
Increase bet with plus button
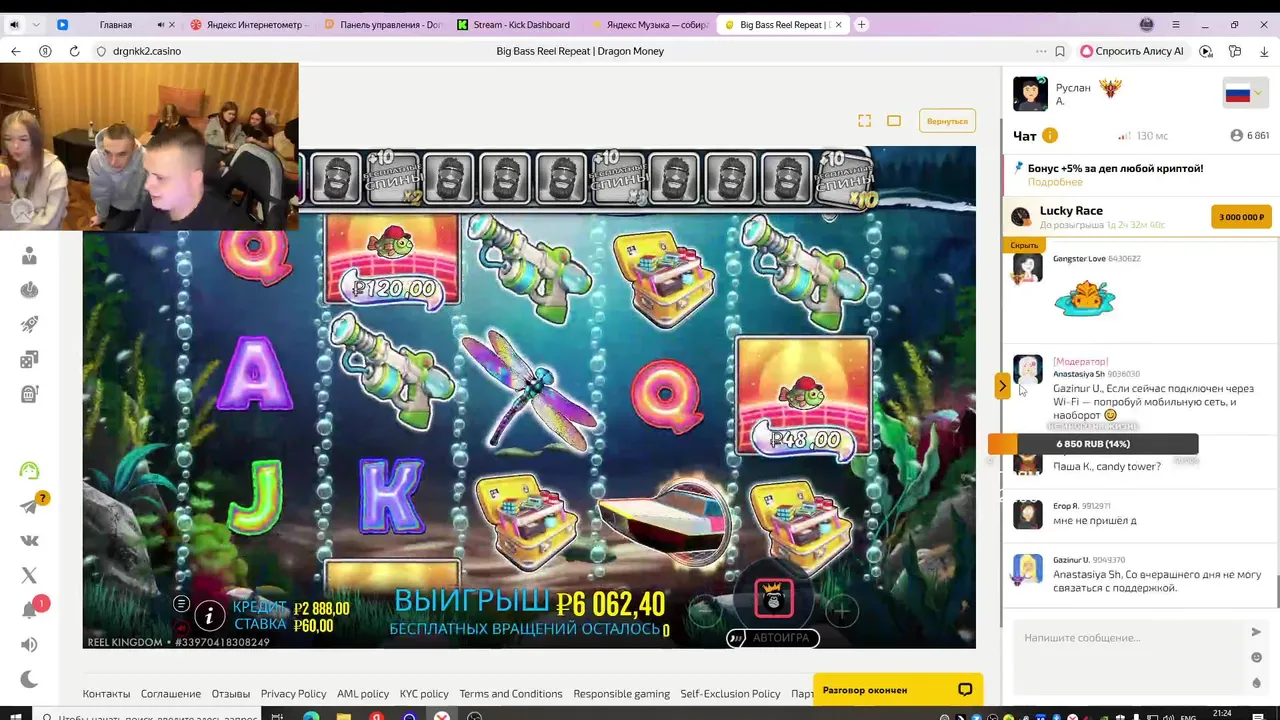point(841,610)
